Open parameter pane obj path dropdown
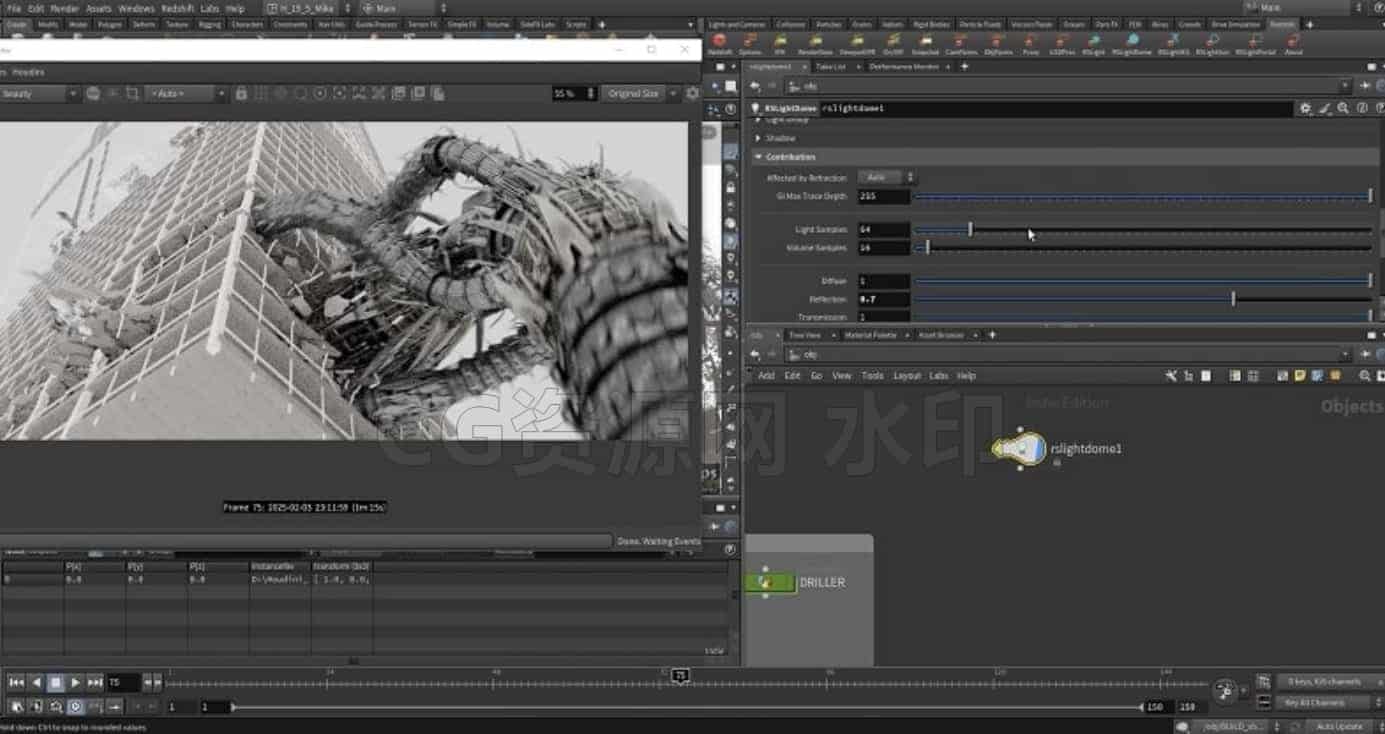The width and height of the screenshot is (1385, 734). (1346, 86)
